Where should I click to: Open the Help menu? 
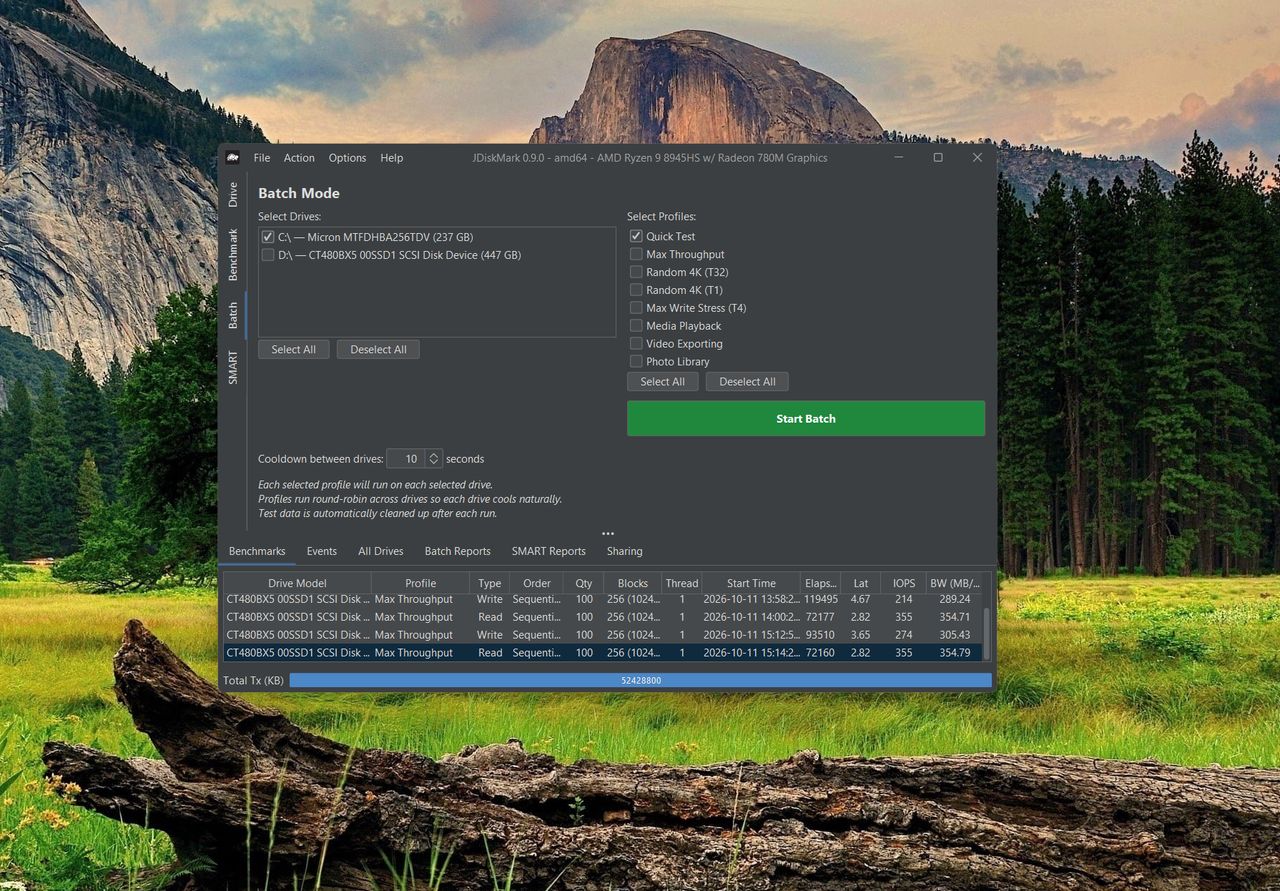pos(392,158)
